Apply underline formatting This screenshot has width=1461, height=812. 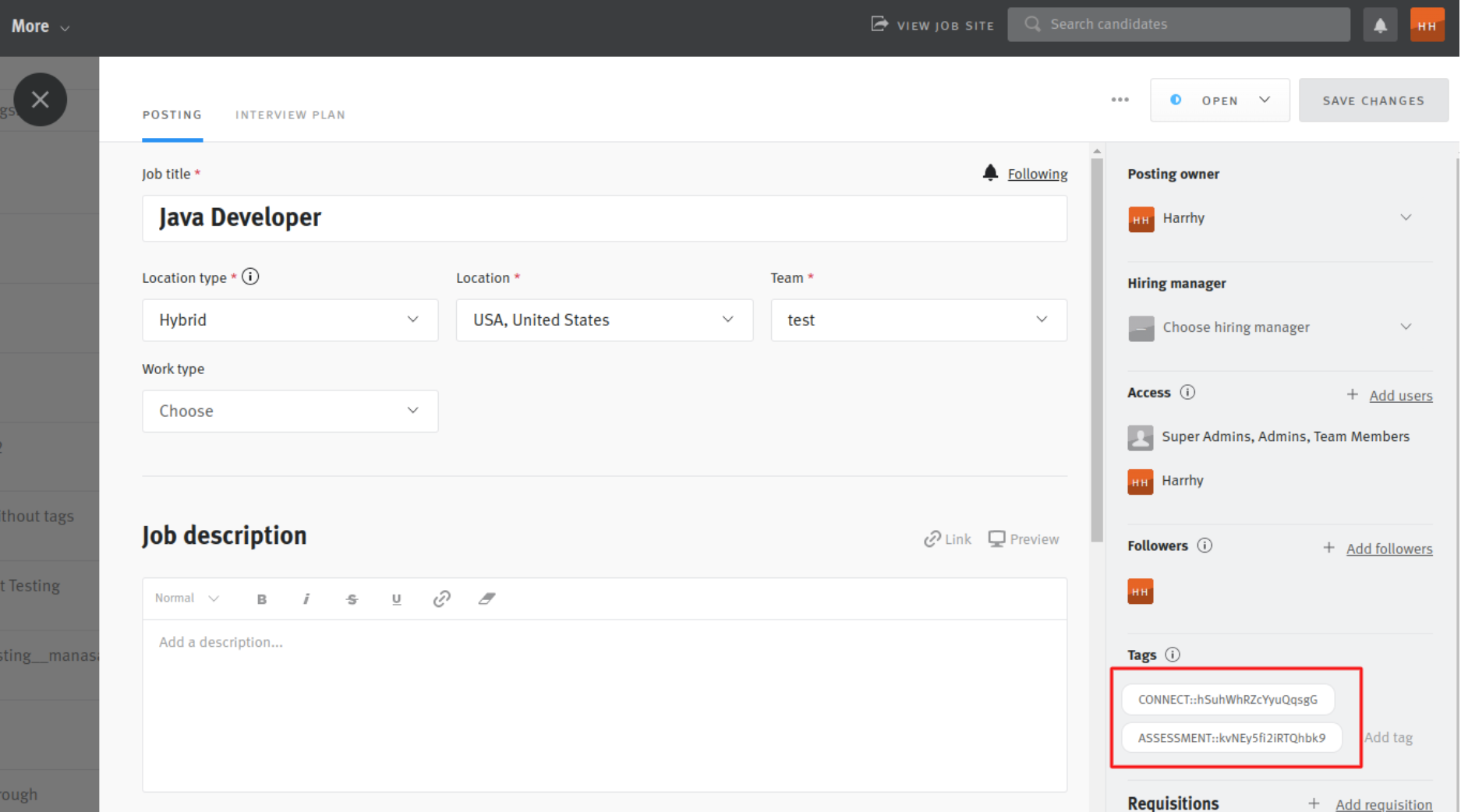397,598
